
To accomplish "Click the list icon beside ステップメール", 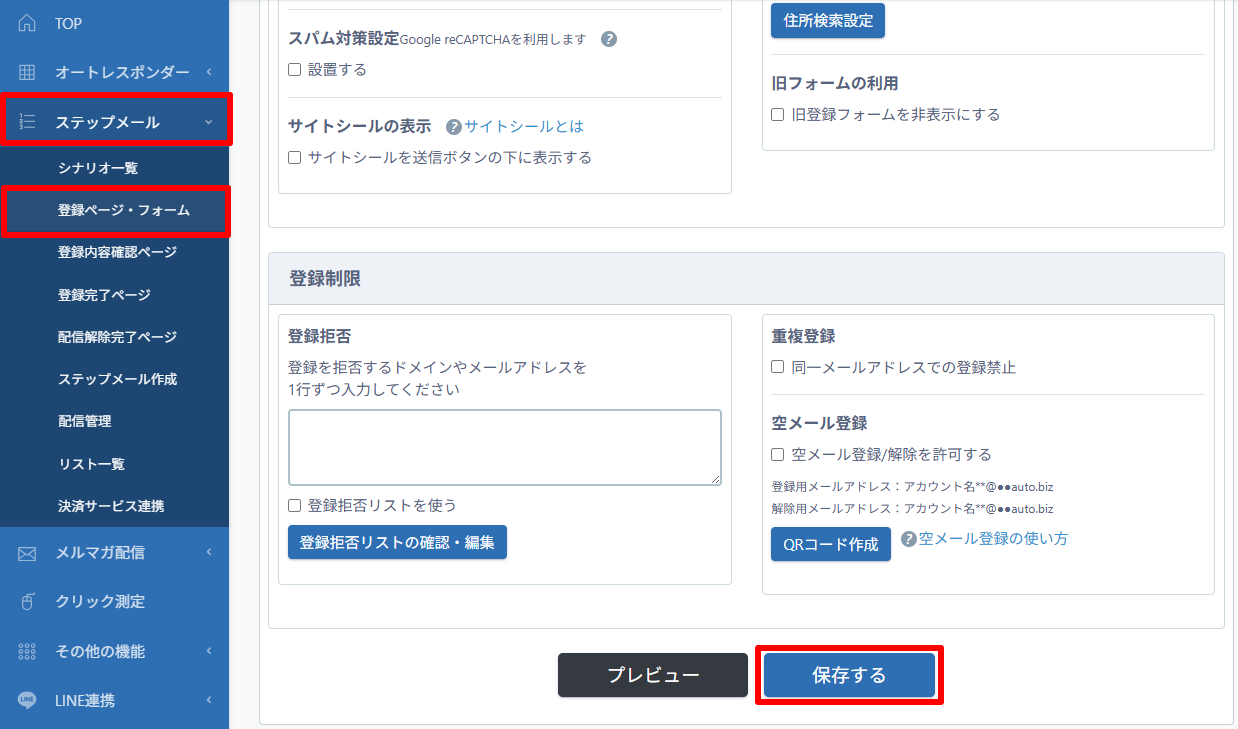I will [x=27, y=122].
